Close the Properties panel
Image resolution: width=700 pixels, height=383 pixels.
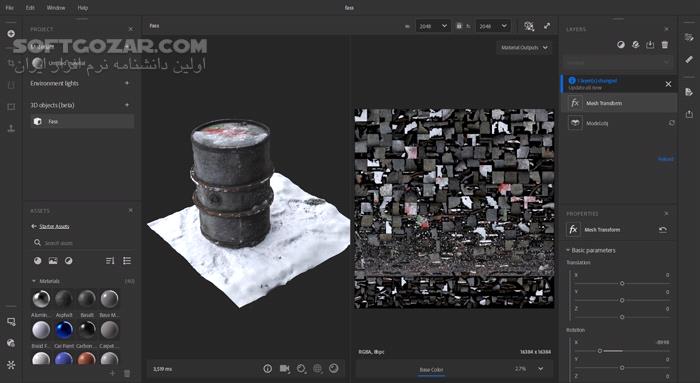(x=667, y=213)
